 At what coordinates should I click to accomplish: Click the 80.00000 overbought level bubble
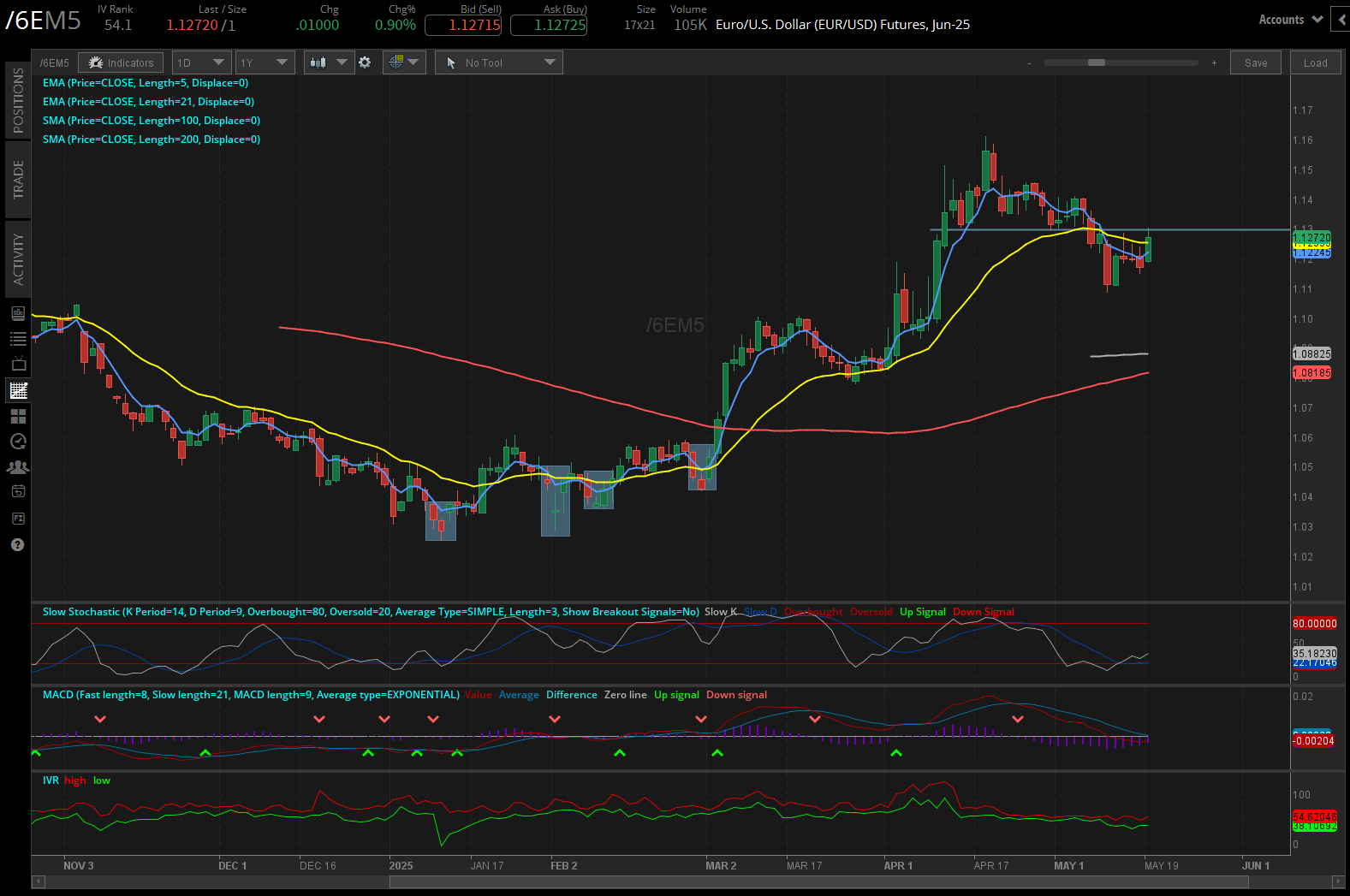[1314, 623]
